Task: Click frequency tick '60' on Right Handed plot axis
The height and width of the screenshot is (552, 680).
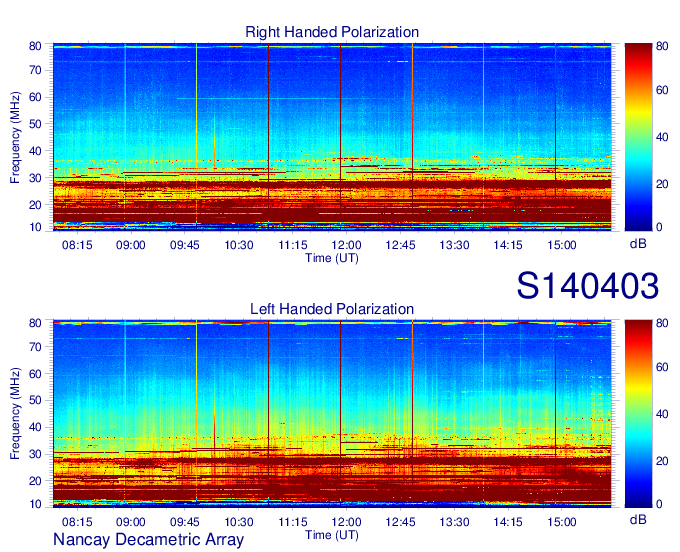Action: point(35,97)
